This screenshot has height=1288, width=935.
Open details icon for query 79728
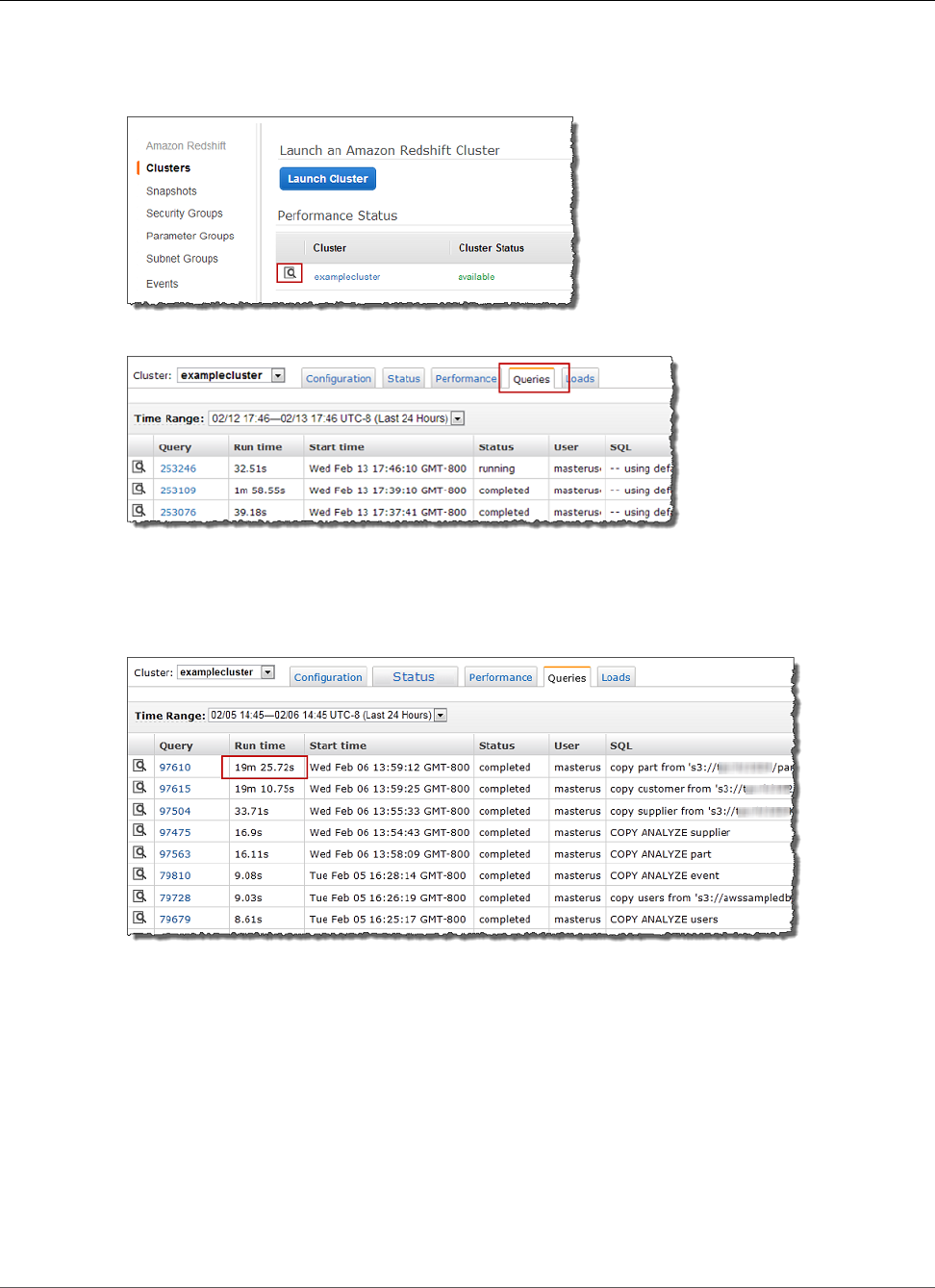pyautogui.click(x=139, y=897)
